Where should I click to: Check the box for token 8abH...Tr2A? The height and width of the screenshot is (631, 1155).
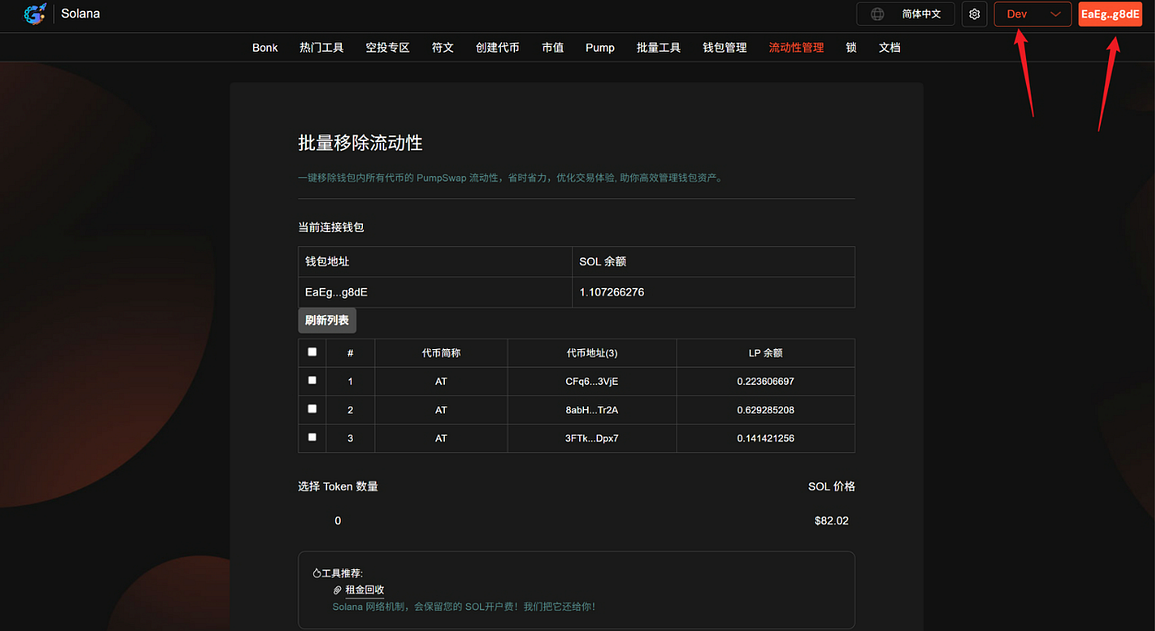[312, 409]
